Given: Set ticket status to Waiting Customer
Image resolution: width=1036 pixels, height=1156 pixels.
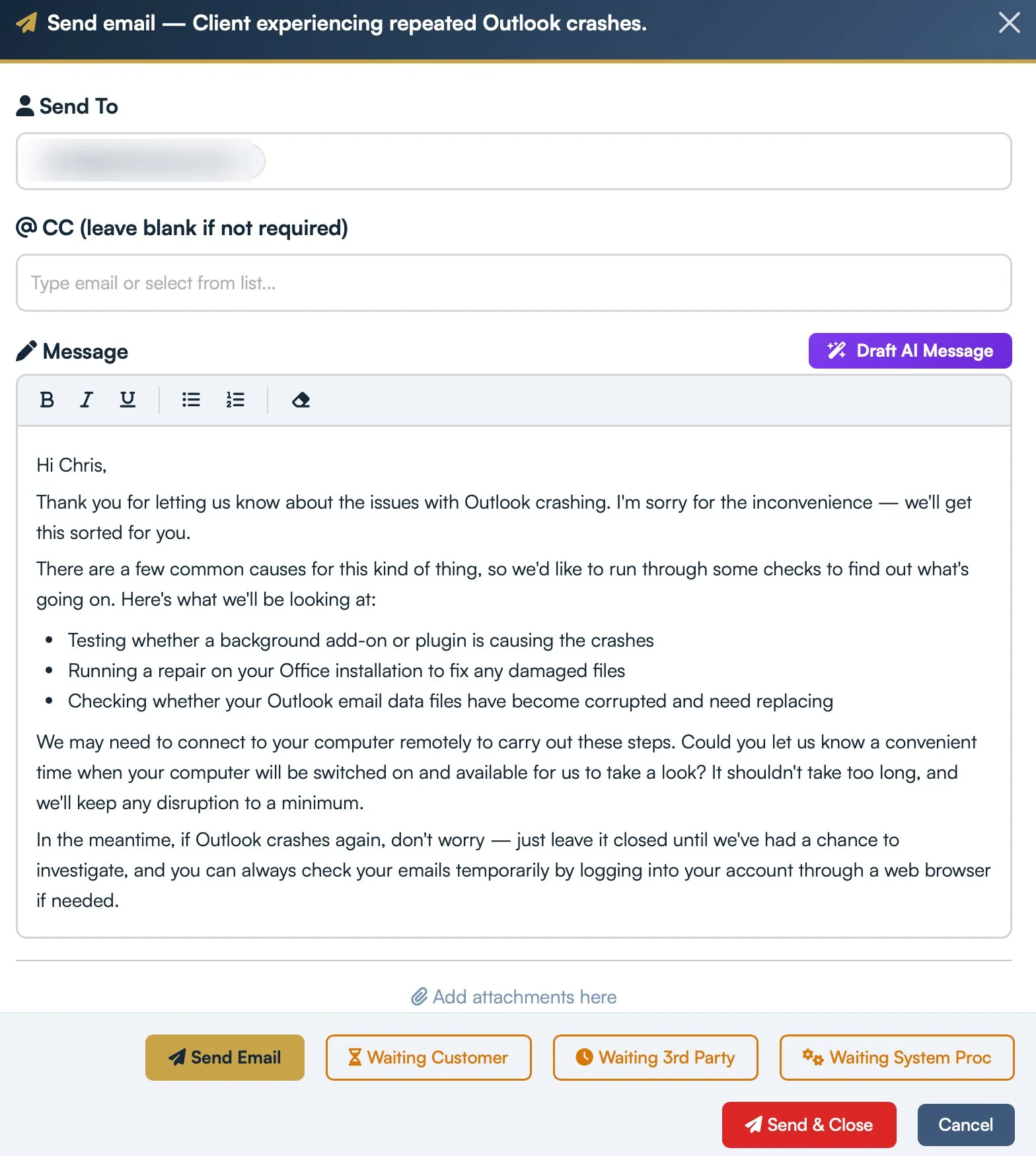Looking at the screenshot, I should coord(427,1058).
